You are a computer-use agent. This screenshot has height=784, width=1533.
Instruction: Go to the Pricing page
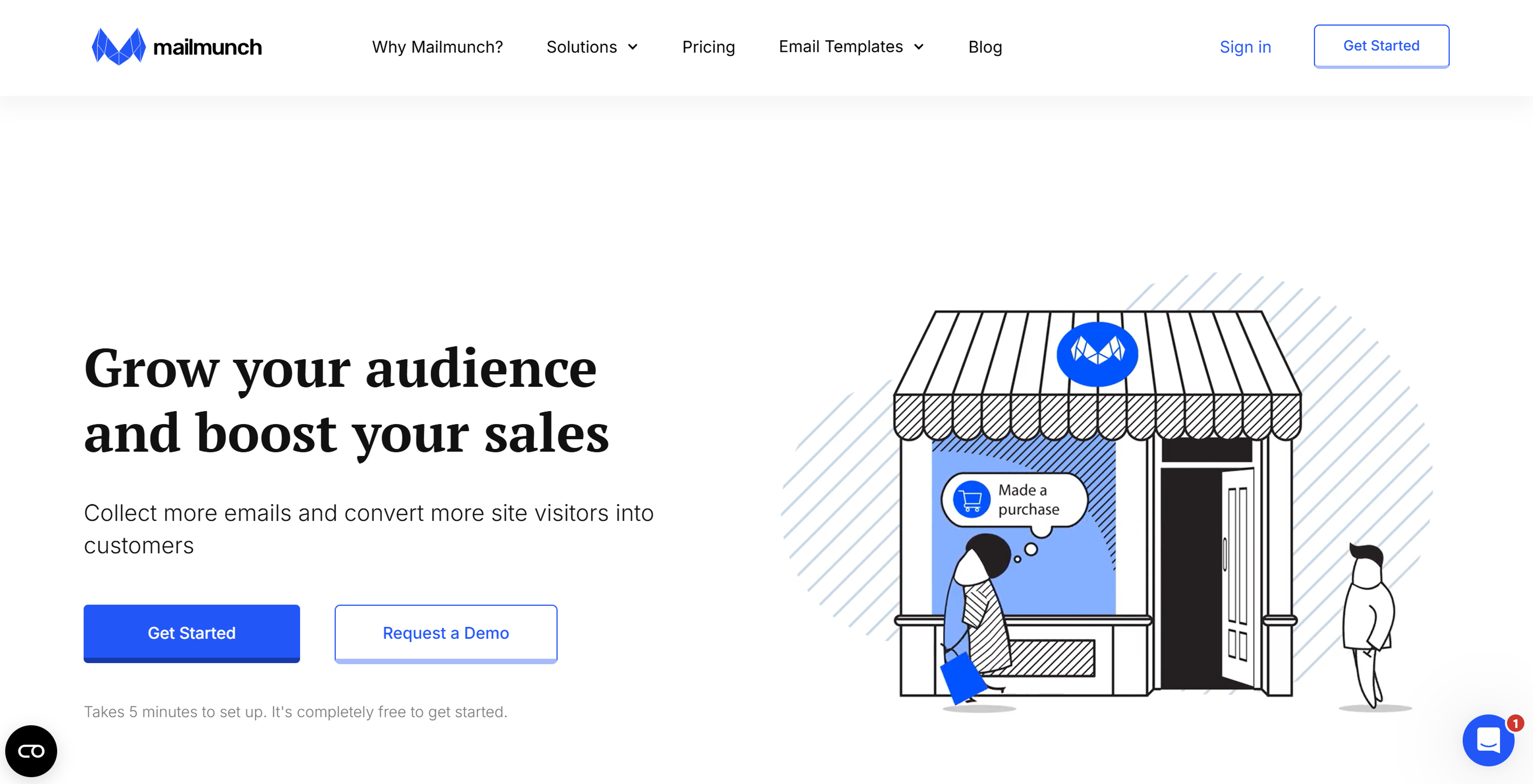(x=708, y=47)
